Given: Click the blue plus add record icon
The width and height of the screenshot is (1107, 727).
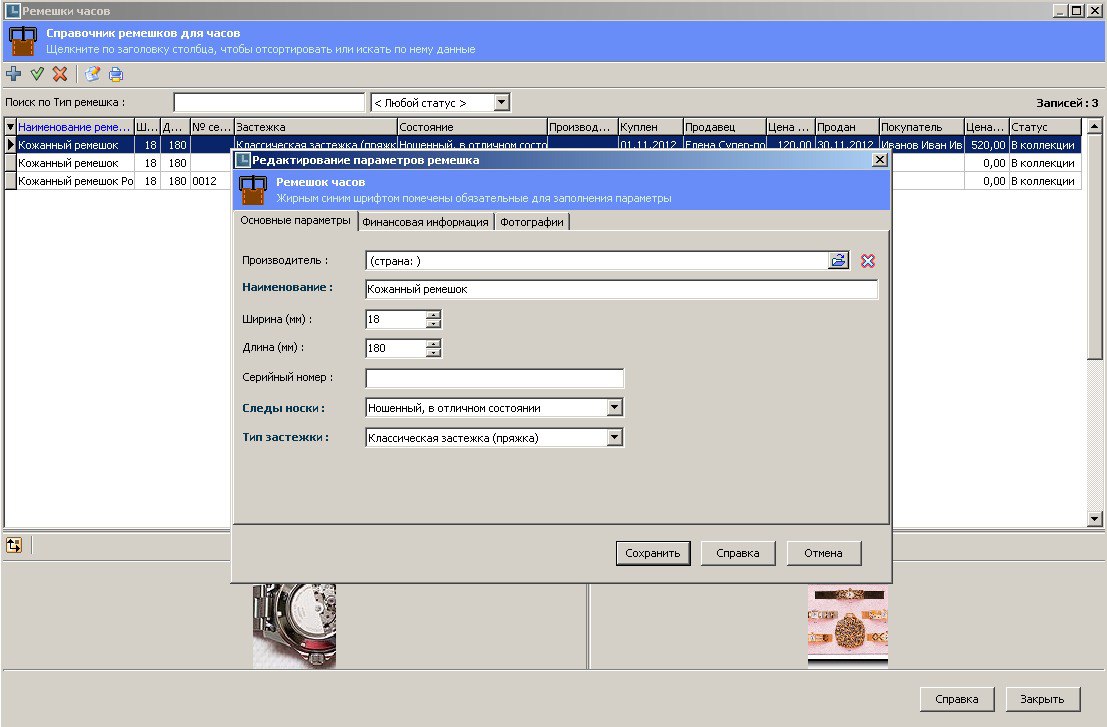Looking at the screenshot, I should (13, 74).
